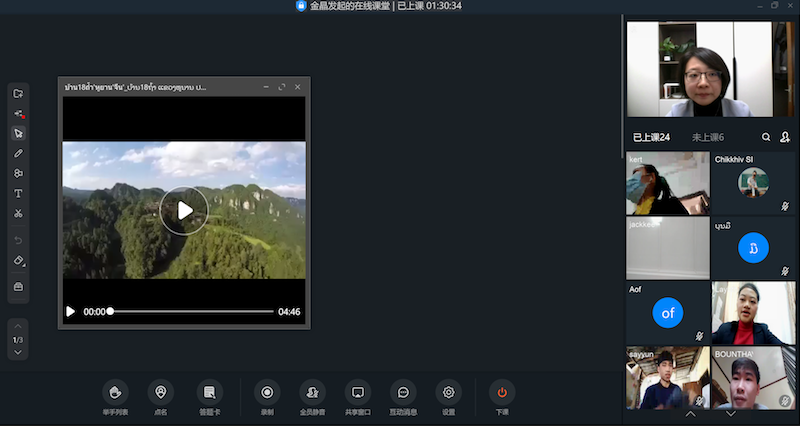800x426 pixels.
Task: Close the video player window
Action: tap(297, 87)
